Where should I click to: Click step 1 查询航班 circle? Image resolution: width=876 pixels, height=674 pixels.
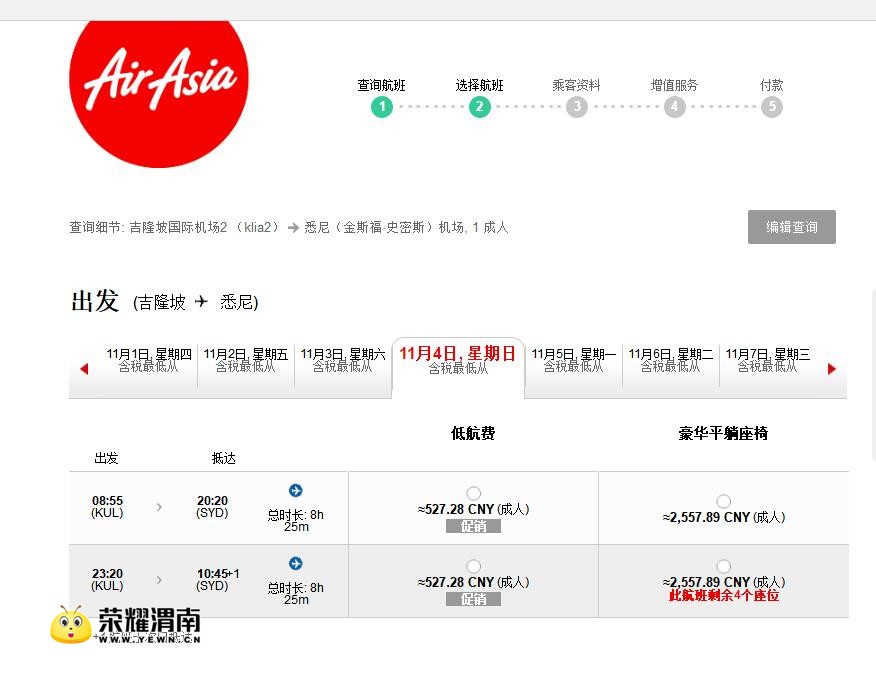pos(382,107)
